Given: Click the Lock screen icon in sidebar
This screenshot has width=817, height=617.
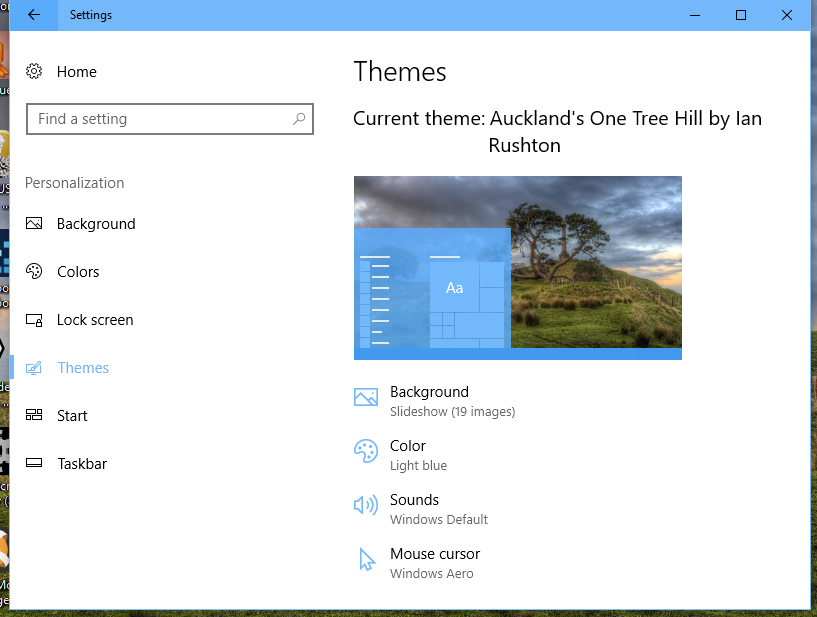Looking at the screenshot, I should coord(34,320).
